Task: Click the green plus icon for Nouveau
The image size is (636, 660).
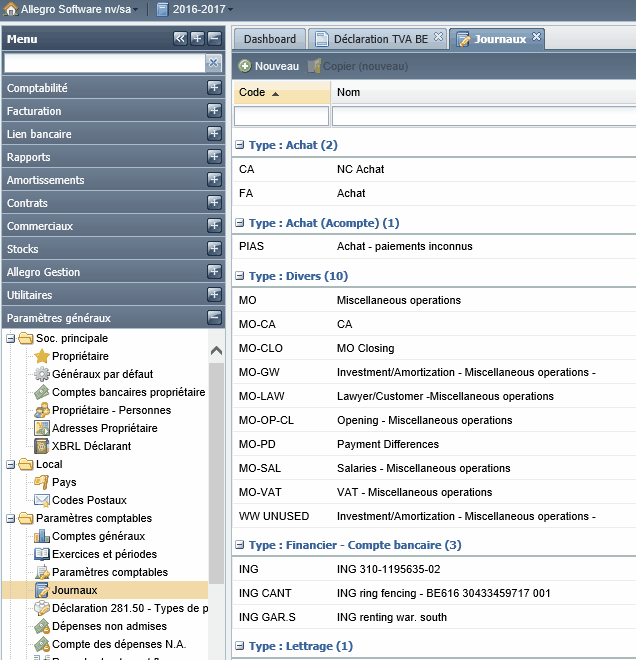Action: (x=245, y=66)
